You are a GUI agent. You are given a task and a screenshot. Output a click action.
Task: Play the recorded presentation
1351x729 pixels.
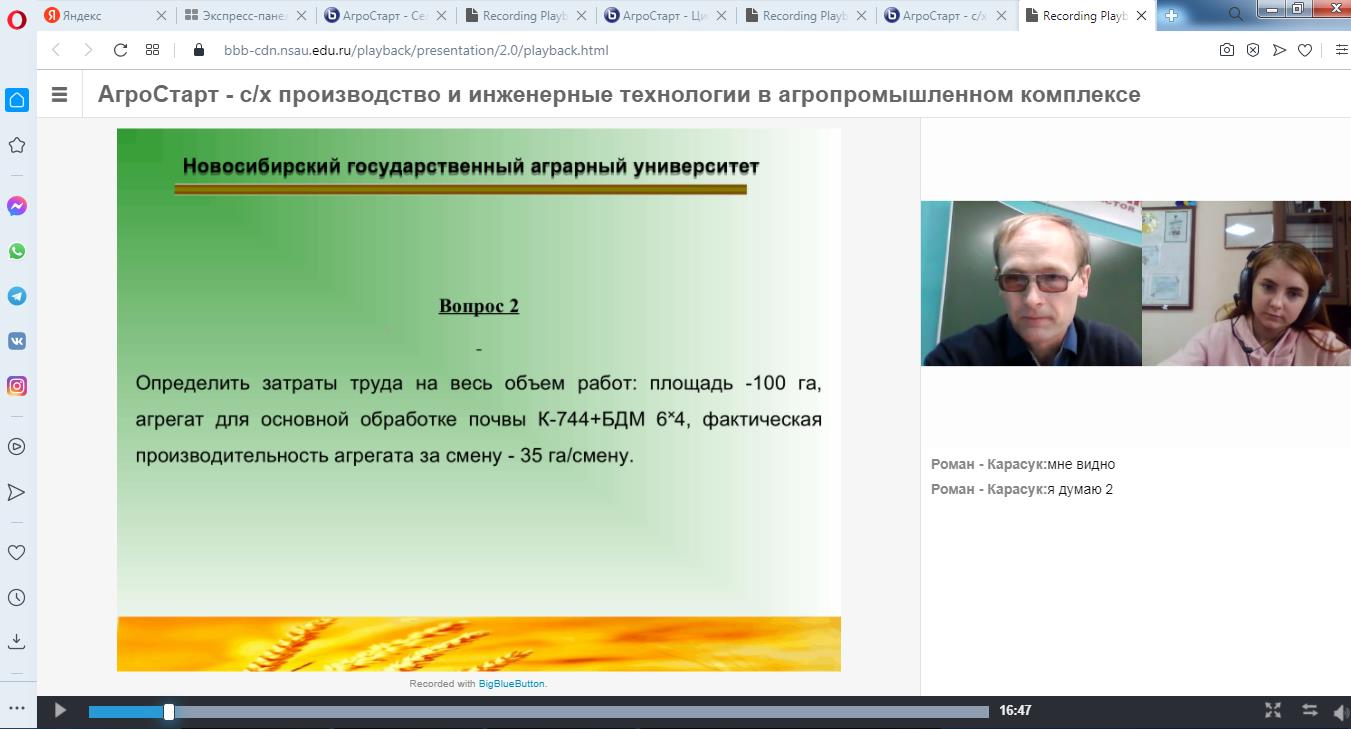[x=60, y=711]
